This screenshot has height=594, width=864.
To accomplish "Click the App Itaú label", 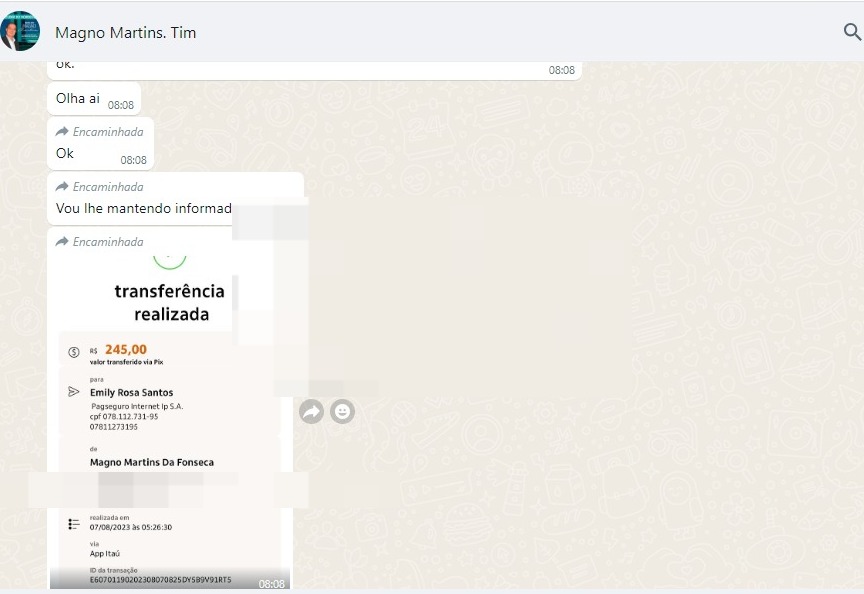I will (x=105, y=553).
